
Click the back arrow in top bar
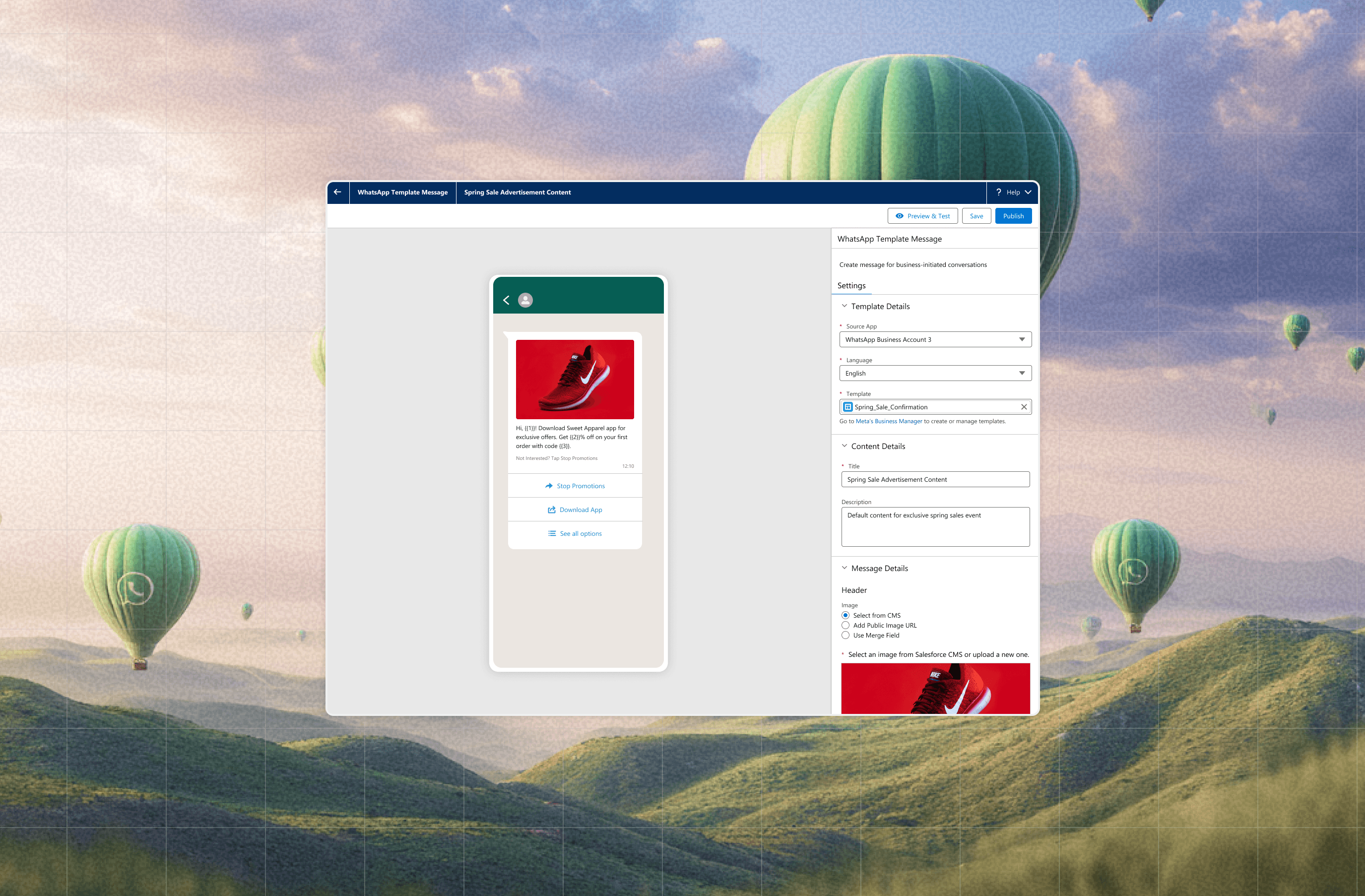tap(337, 192)
